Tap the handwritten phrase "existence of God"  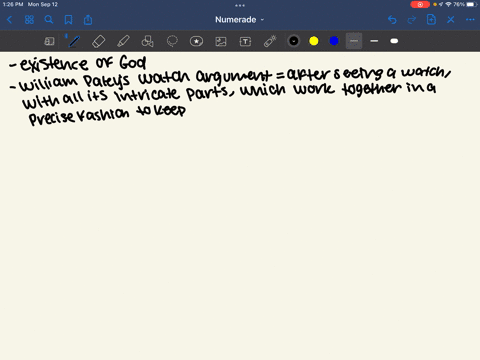(83, 63)
